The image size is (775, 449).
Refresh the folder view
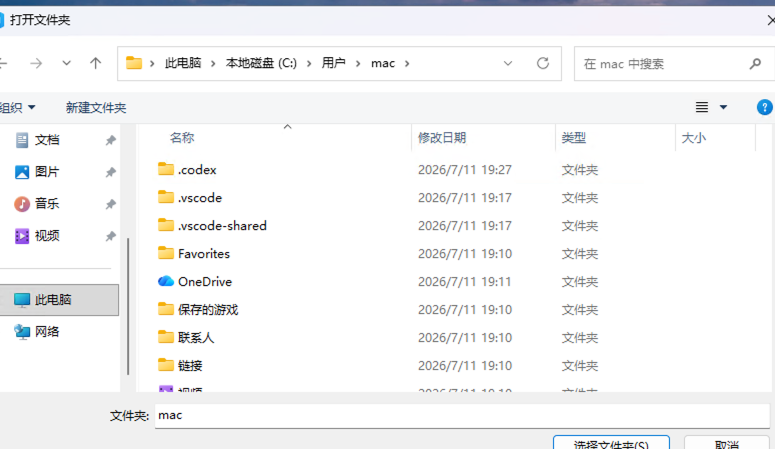[543, 63]
